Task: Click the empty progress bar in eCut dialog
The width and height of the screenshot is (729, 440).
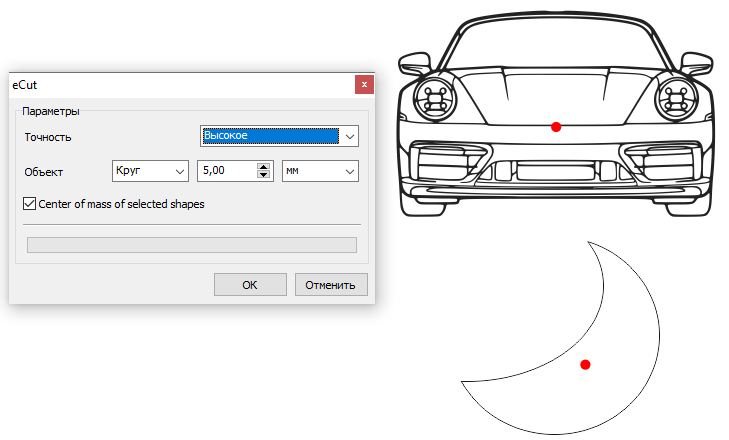Action: pyautogui.click(x=192, y=245)
